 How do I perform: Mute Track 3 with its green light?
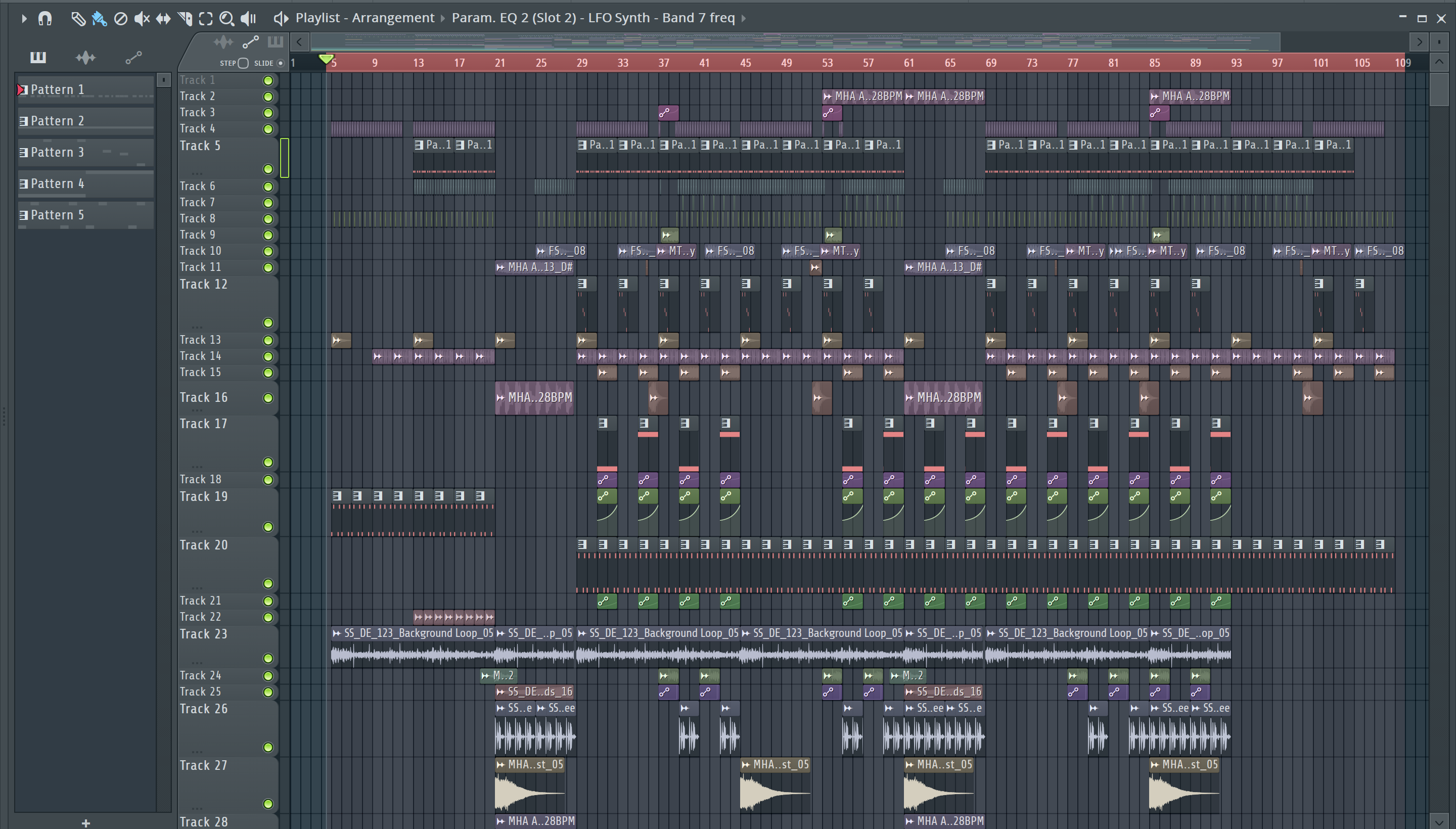267,113
